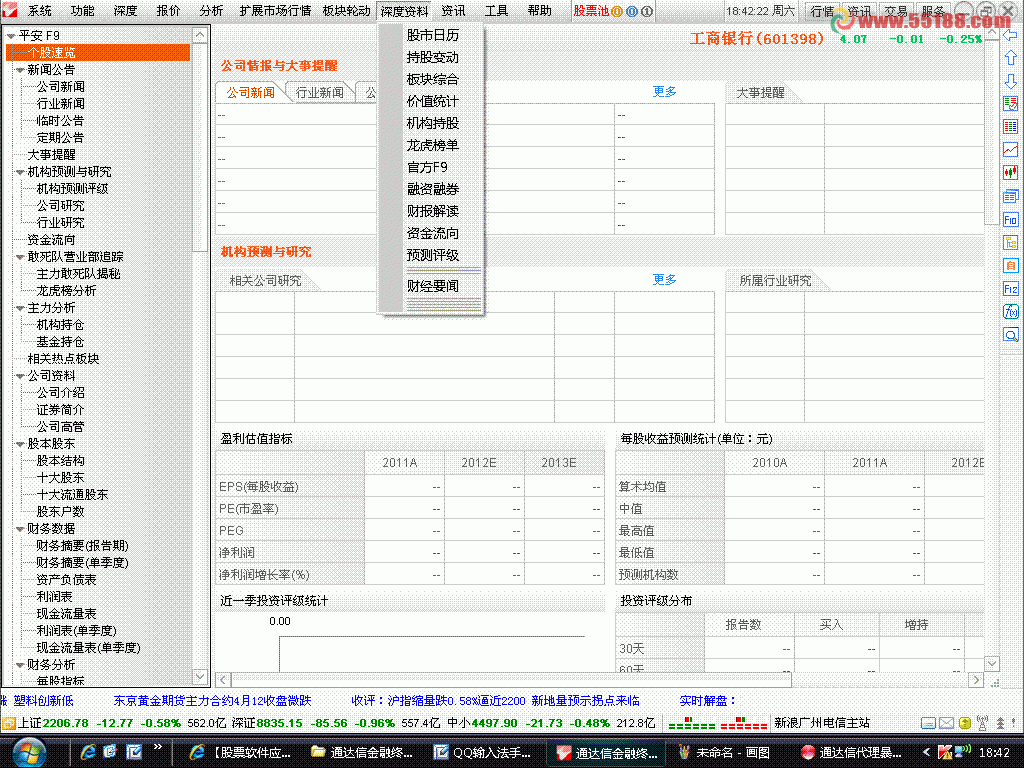Click the back arrow icon in right sidebar
This screenshot has width=1024, height=768.
tap(1010, 35)
